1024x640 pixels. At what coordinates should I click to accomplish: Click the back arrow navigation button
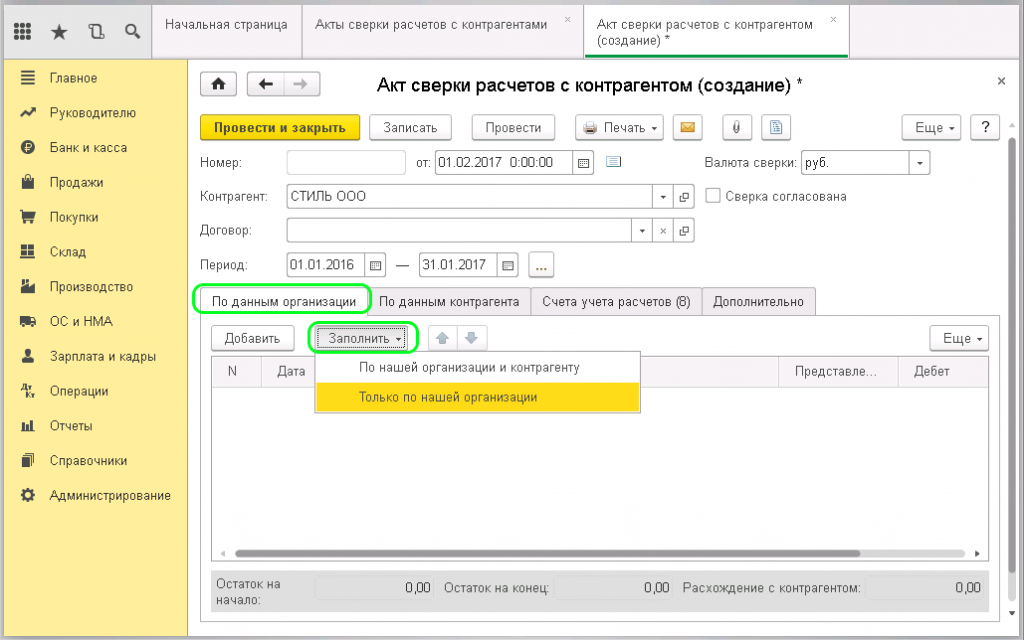[265, 84]
